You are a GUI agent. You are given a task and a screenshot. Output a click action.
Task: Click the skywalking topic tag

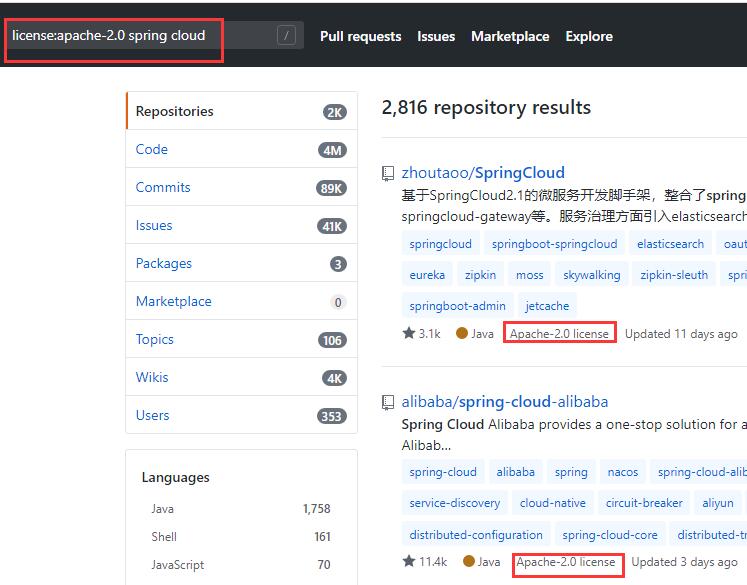point(592,275)
